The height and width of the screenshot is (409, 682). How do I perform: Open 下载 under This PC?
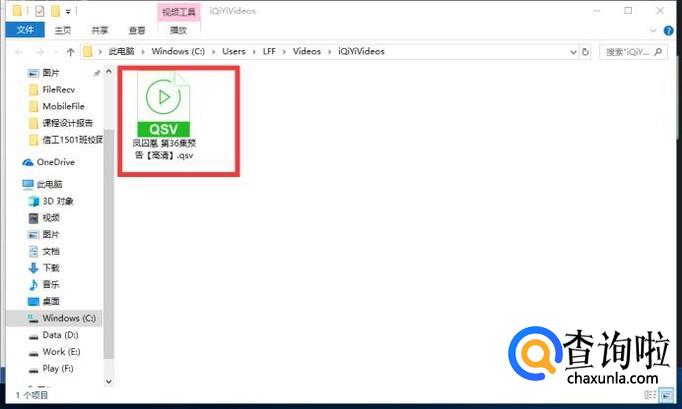pyautogui.click(x=51, y=268)
